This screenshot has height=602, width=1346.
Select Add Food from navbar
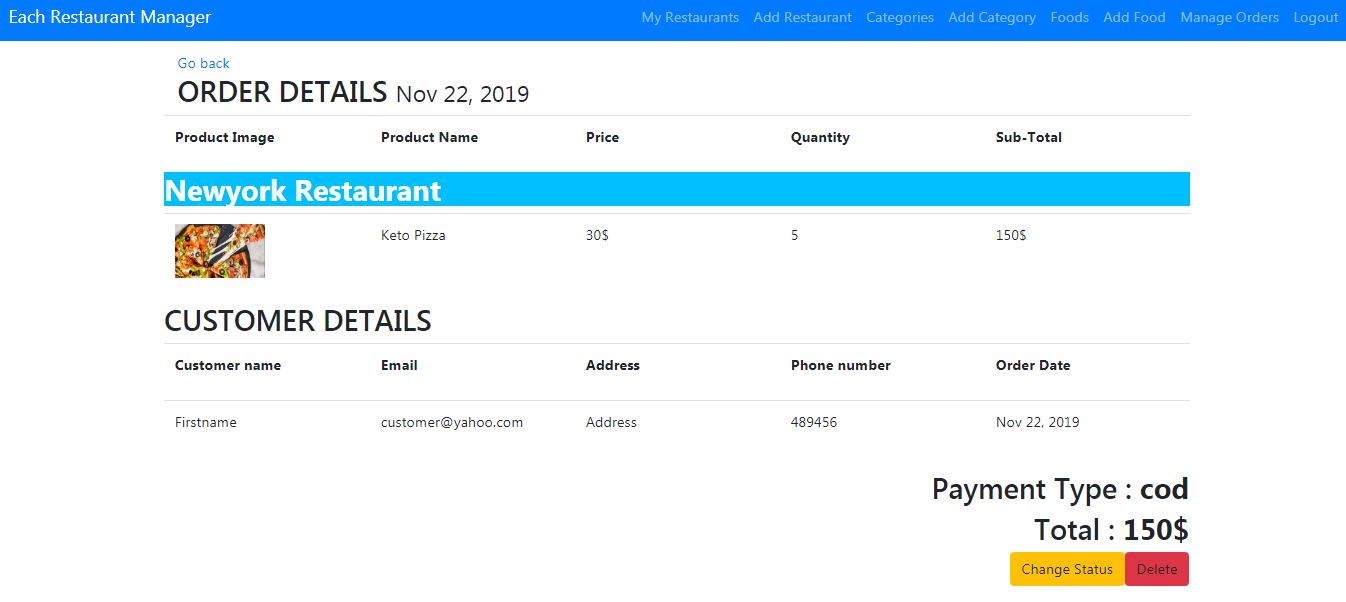[x=1134, y=17]
